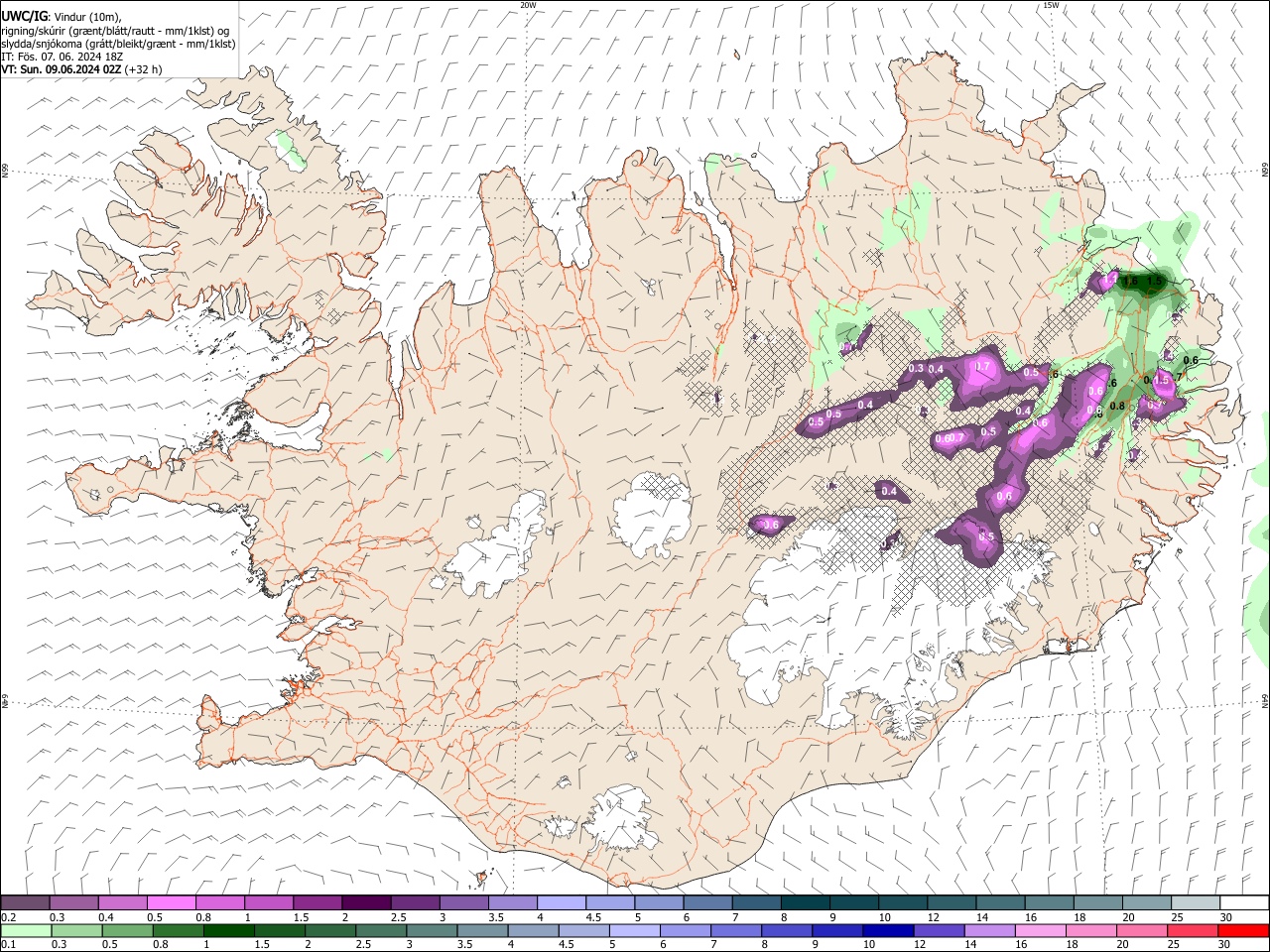1270x952 pixels.
Task: Click the violet bottom-row swatch starting at 14
Action: click(x=991, y=930)
